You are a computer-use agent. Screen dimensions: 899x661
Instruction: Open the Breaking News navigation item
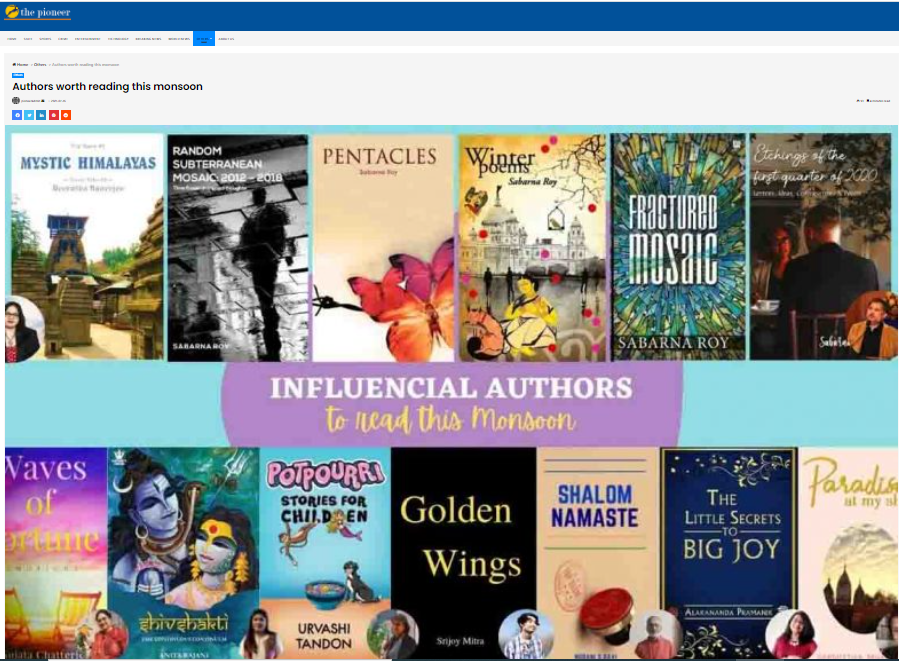tap(148, 39)
